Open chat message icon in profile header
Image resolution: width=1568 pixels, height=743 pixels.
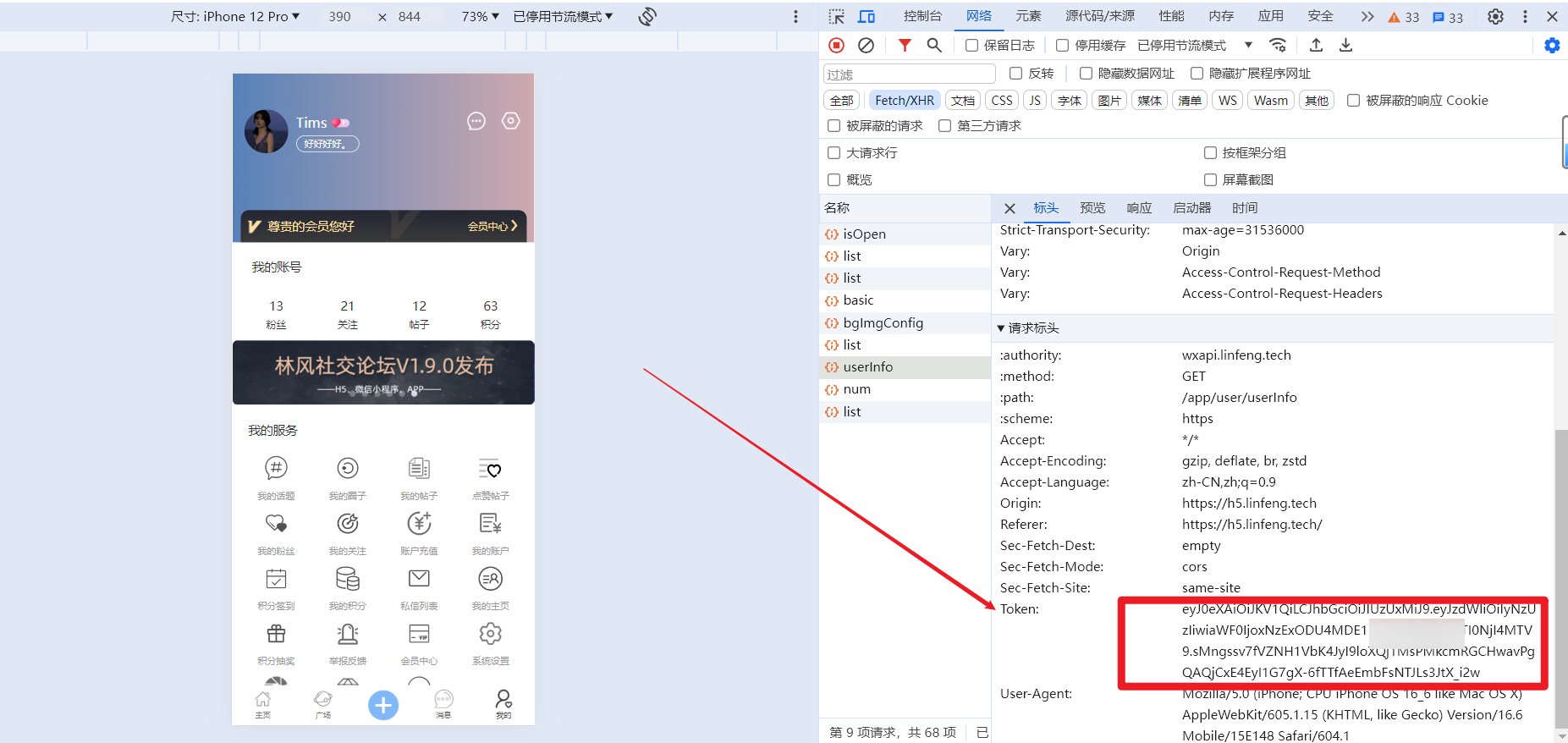tap(476, 121)
